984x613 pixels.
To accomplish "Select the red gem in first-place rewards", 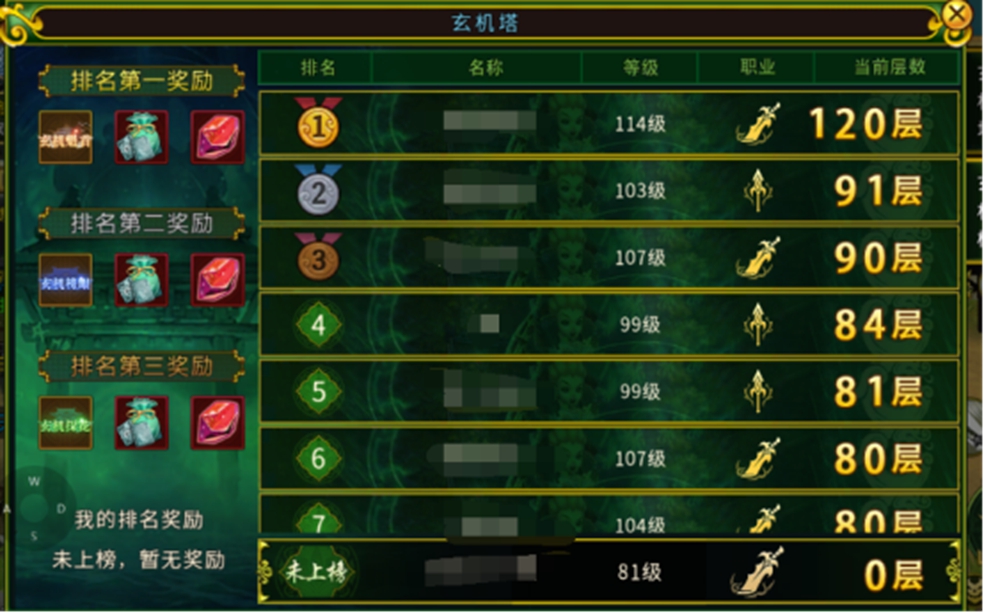I will point(217,137).
